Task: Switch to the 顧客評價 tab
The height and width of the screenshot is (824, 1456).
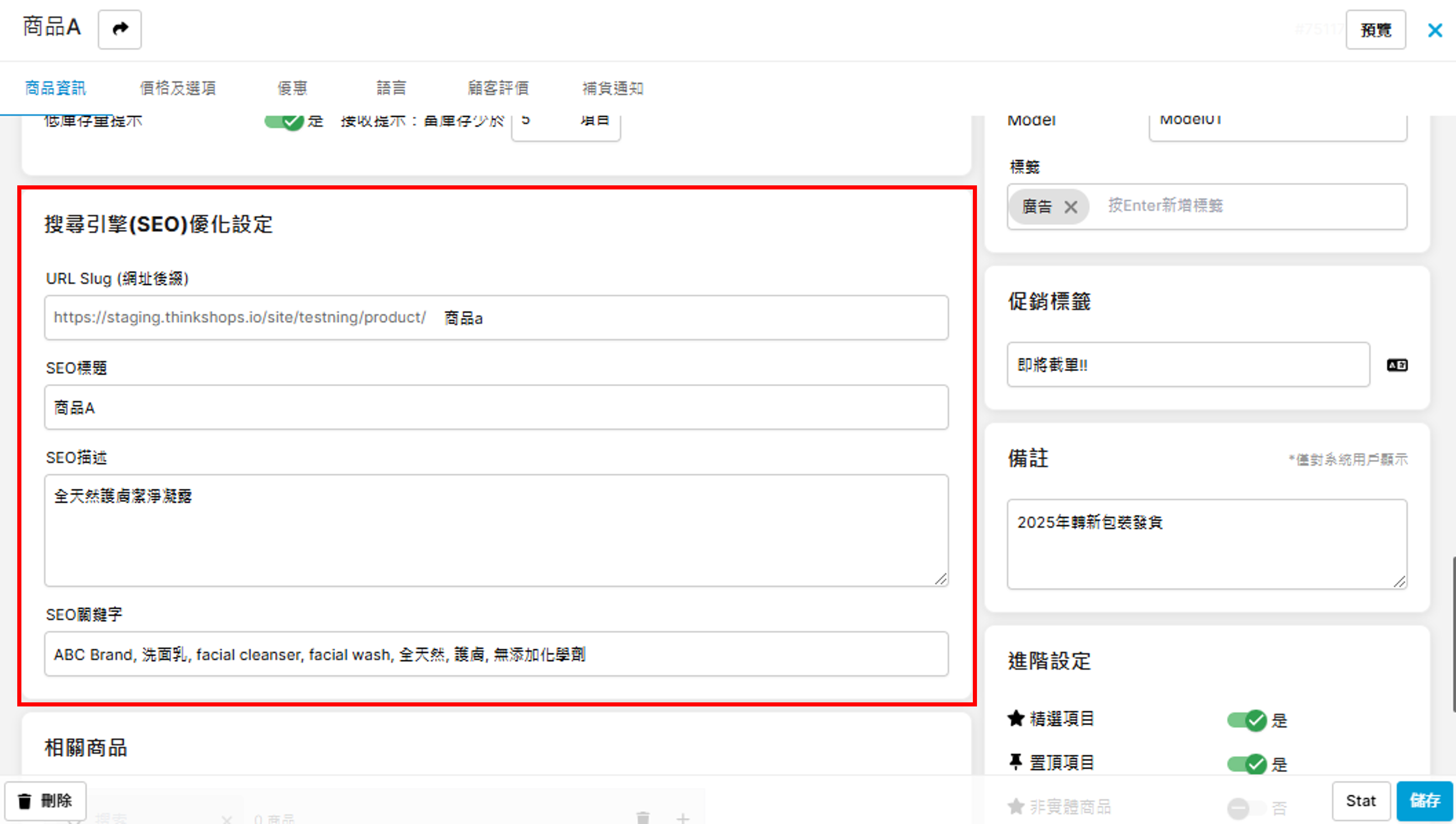Action: point(498,88)
